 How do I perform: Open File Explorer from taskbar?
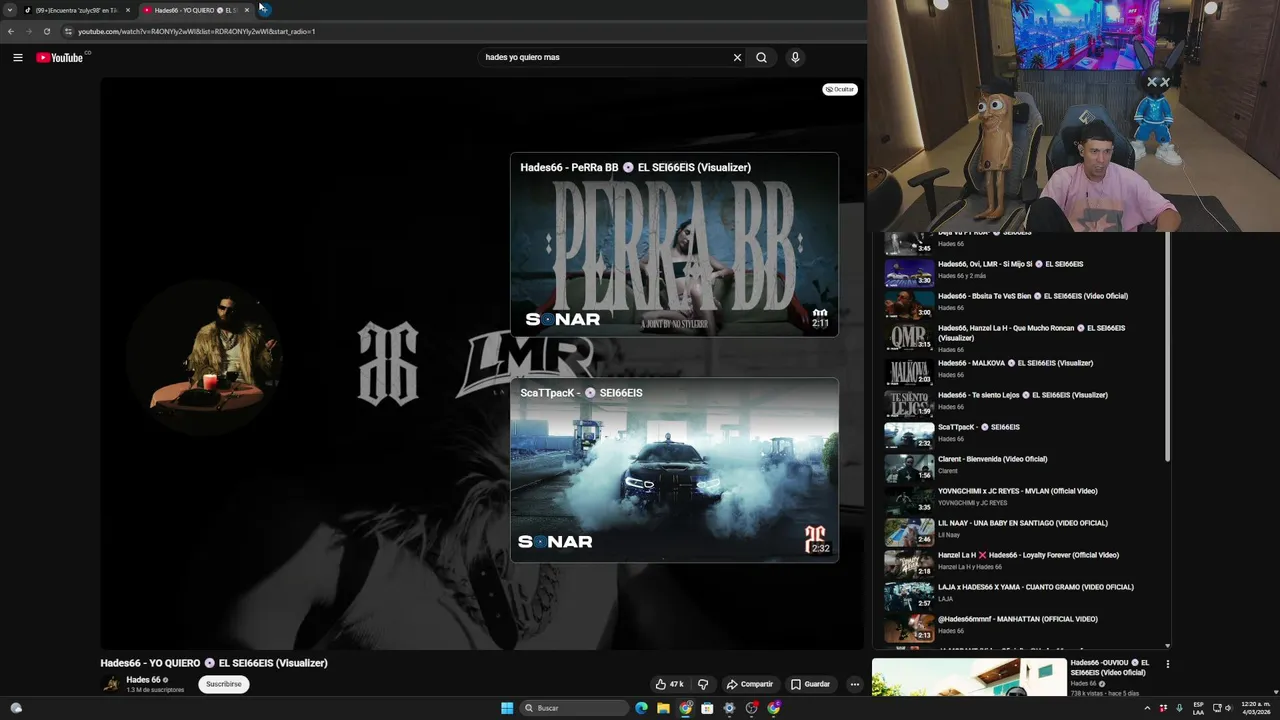tap(663, 708)
